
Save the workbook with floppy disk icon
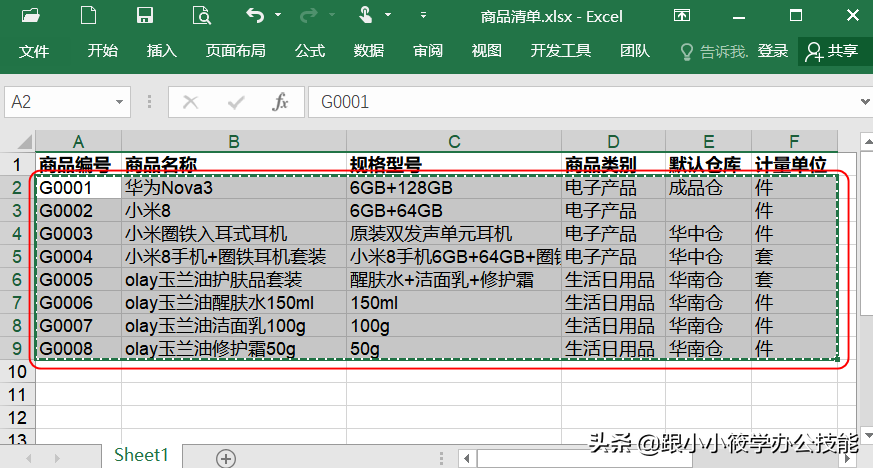pos(145,15)
